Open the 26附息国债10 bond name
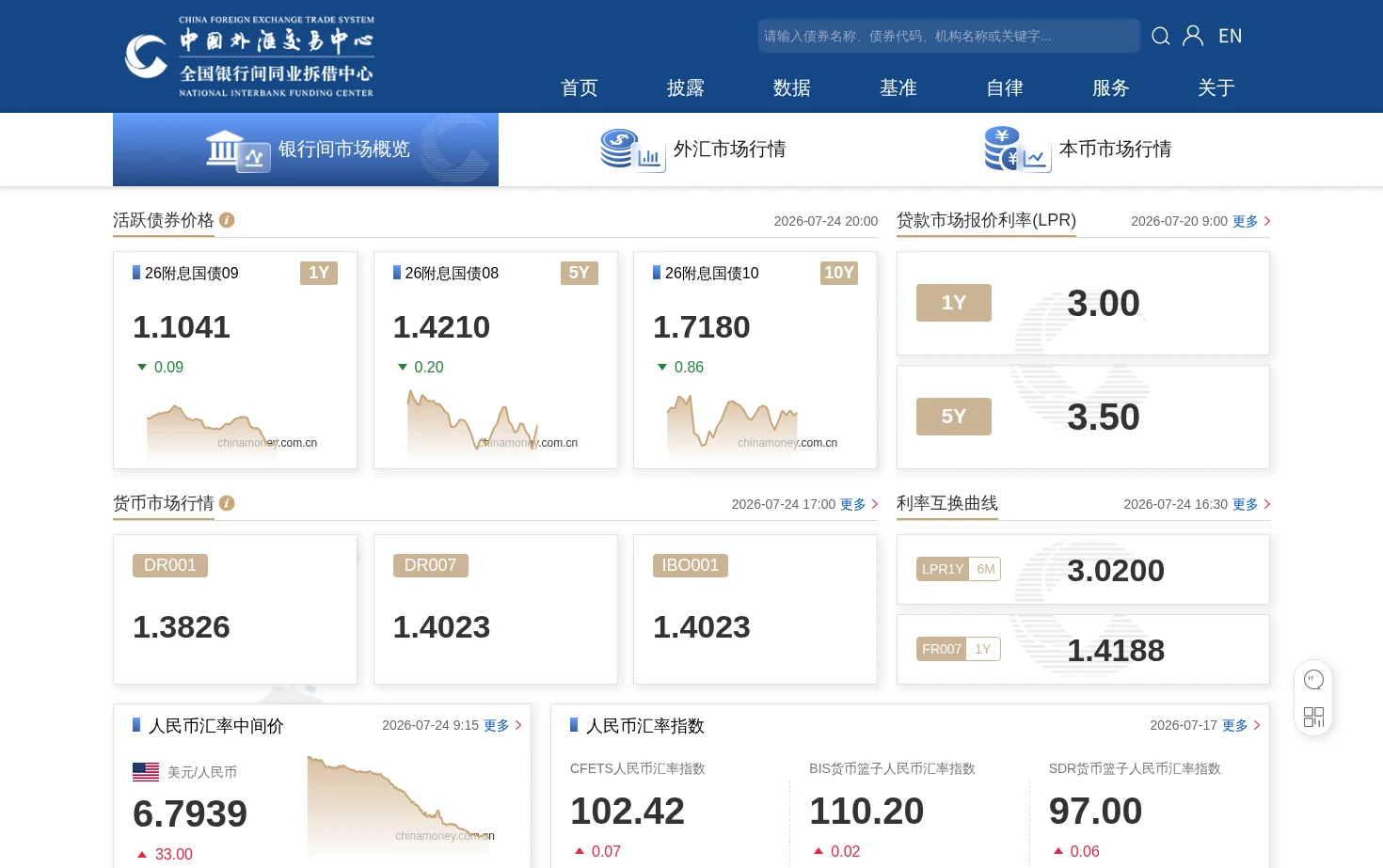 tap(712, 273)
